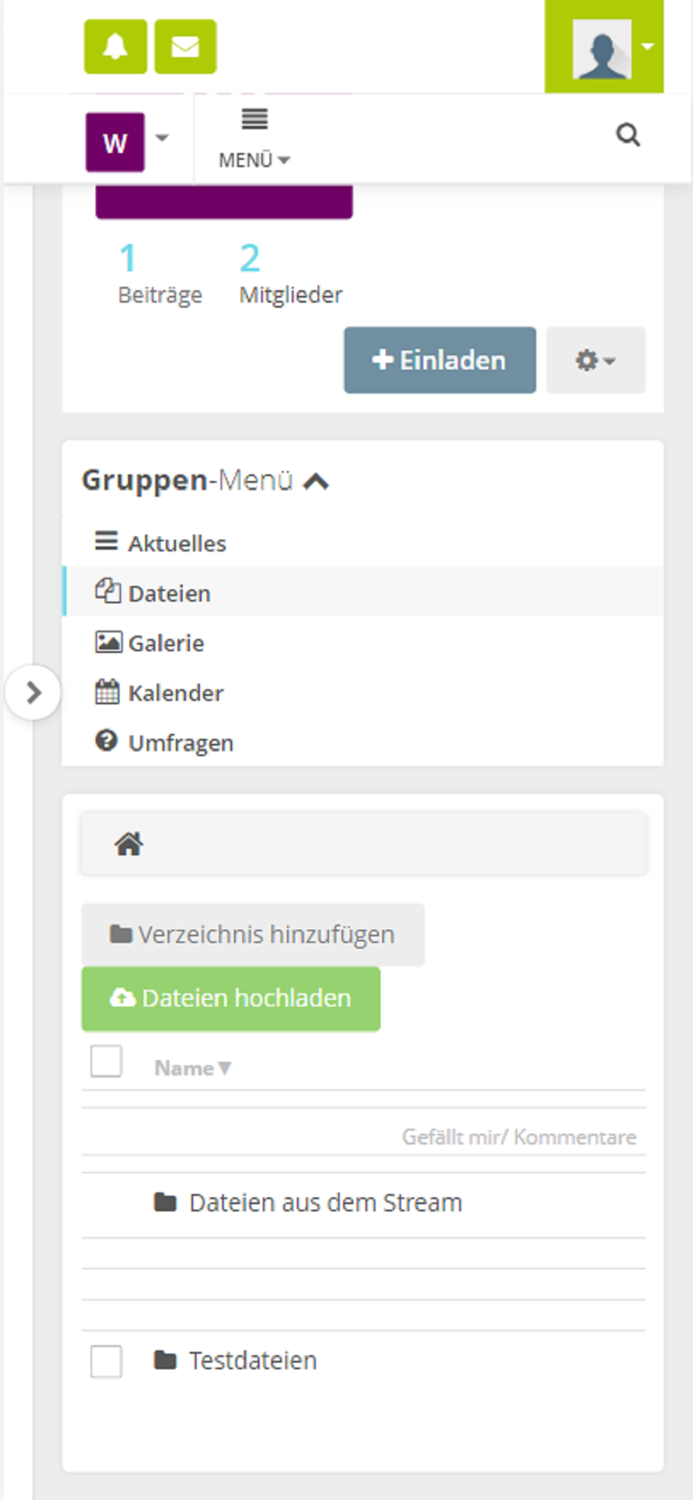
Task: Open the notifications bell
Action: [x=114, y=46]
